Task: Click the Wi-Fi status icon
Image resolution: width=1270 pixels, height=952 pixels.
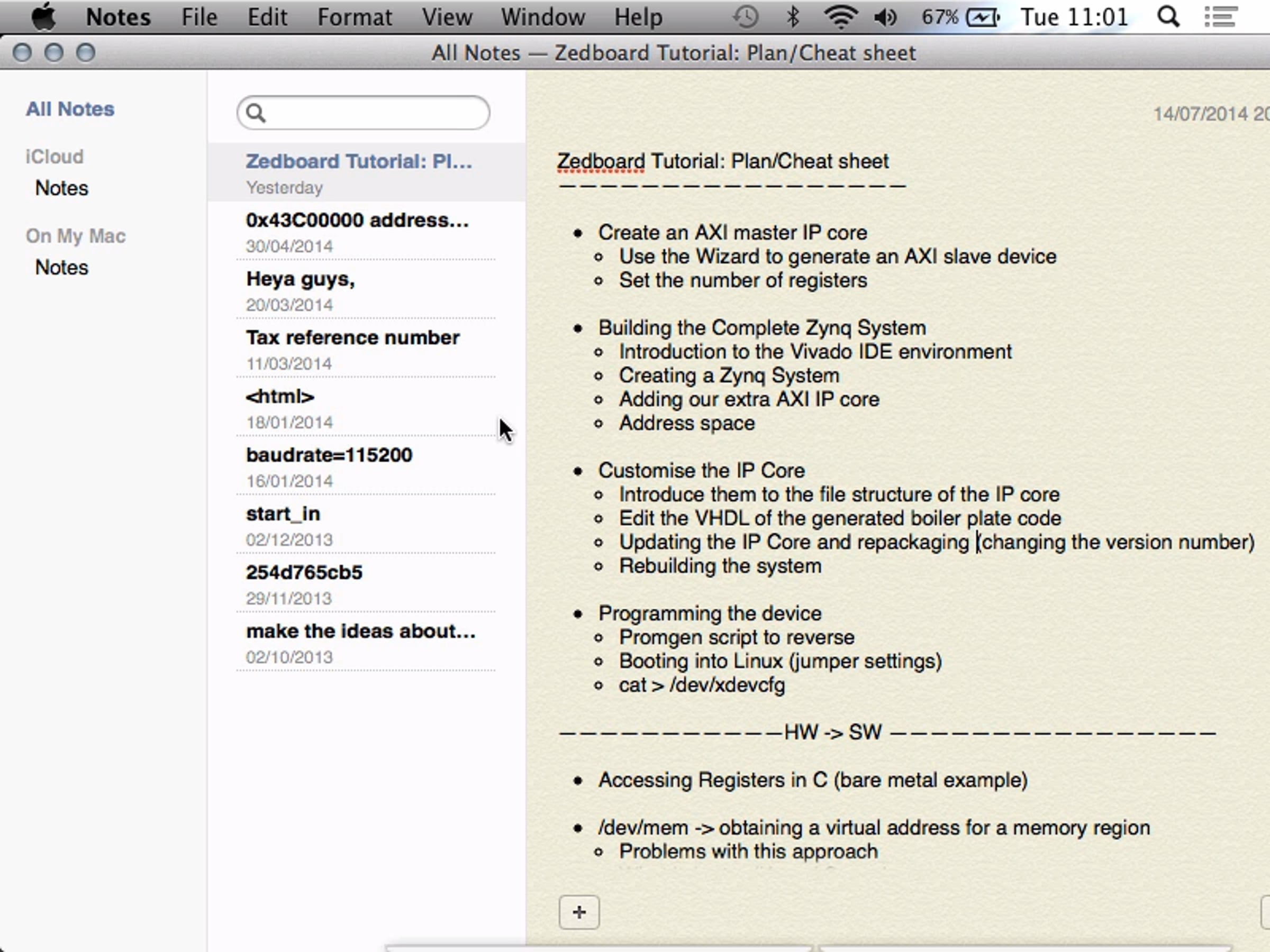Action: pyautogui.click(x=840, y=17)
